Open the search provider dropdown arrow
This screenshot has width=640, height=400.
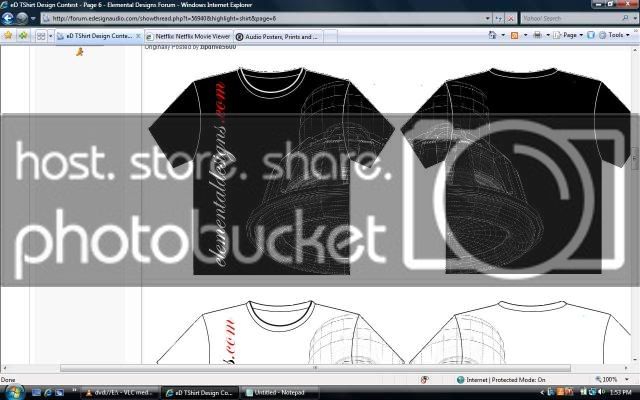coord(634,18)
